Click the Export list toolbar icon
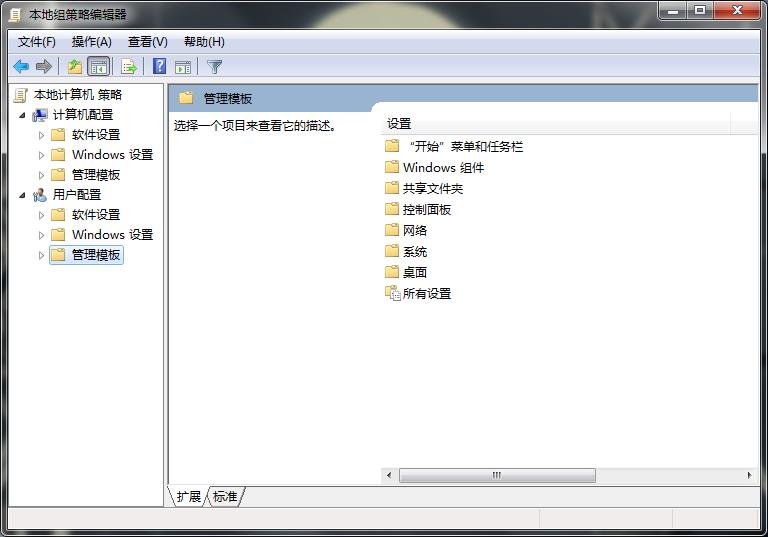768x537 pixels. point(129,66)
